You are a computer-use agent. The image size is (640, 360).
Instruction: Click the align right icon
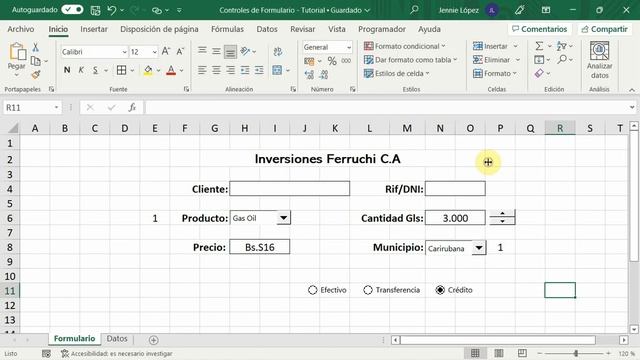231,70
